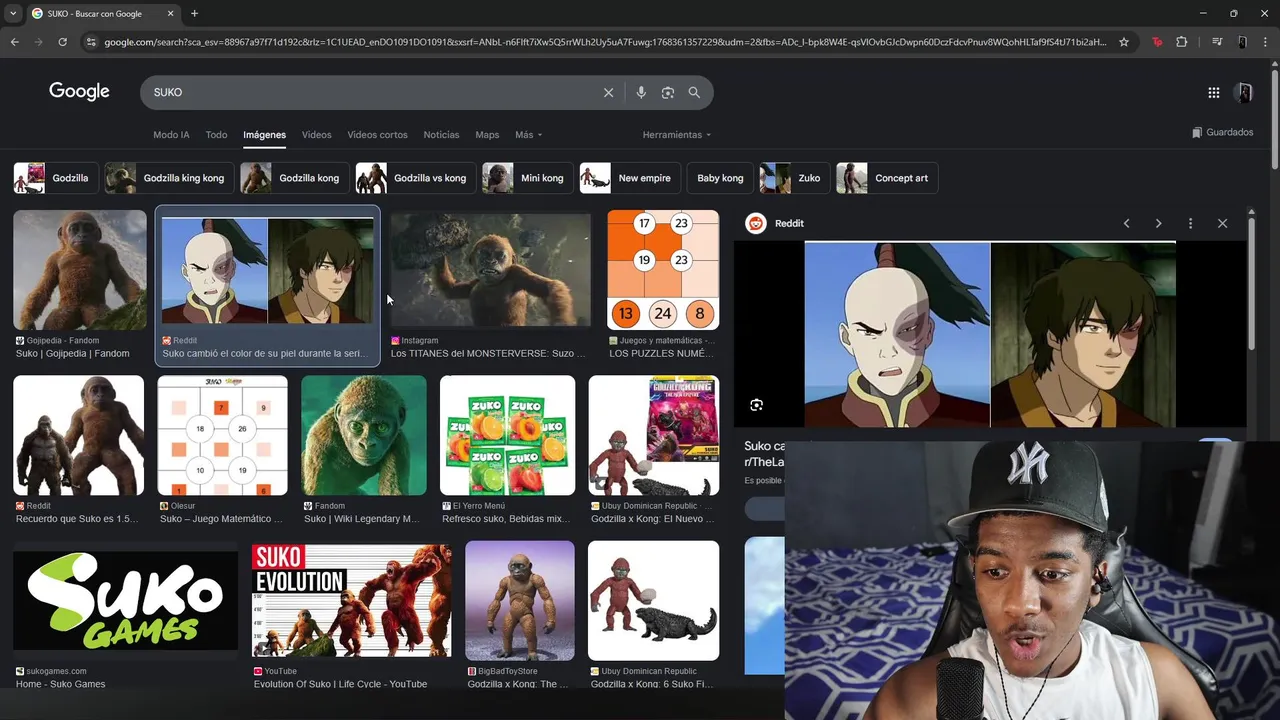Filter by Baby kong chip
The height and width of the screenshot is (720, 1280).
[720, 178]
